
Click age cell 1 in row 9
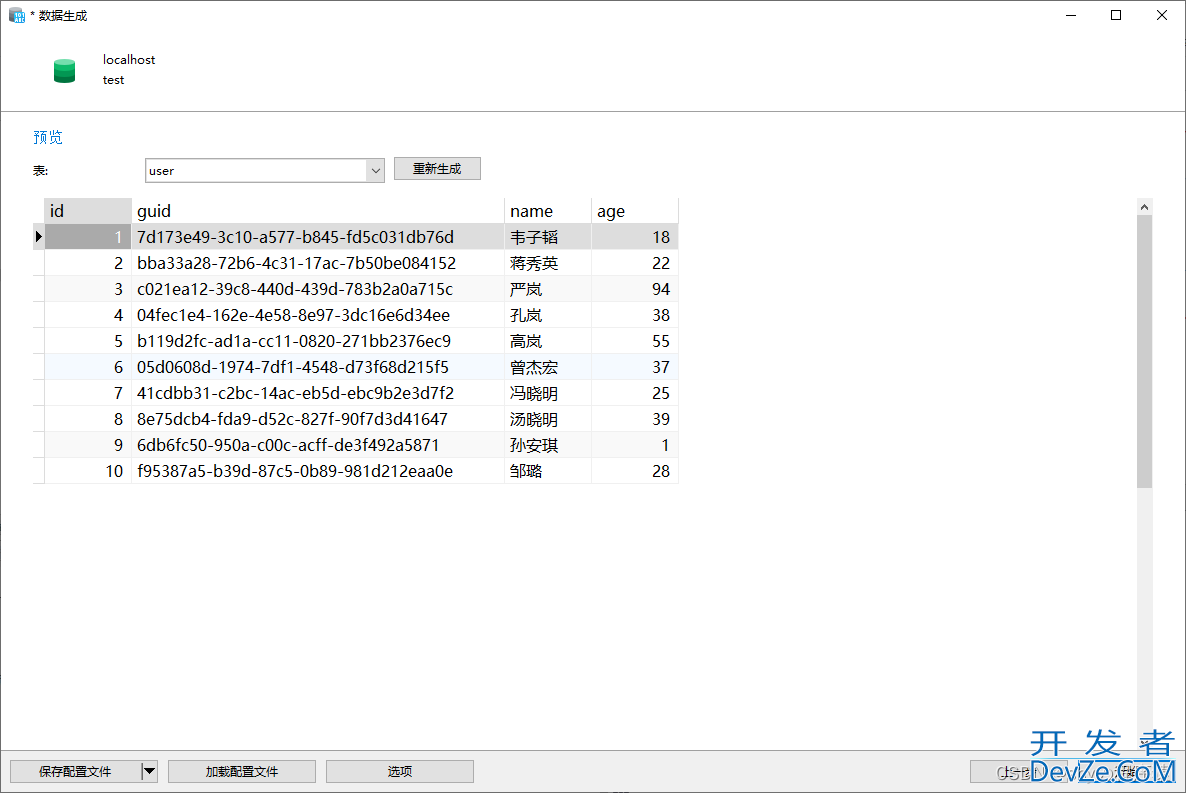(x=635, y=445)
